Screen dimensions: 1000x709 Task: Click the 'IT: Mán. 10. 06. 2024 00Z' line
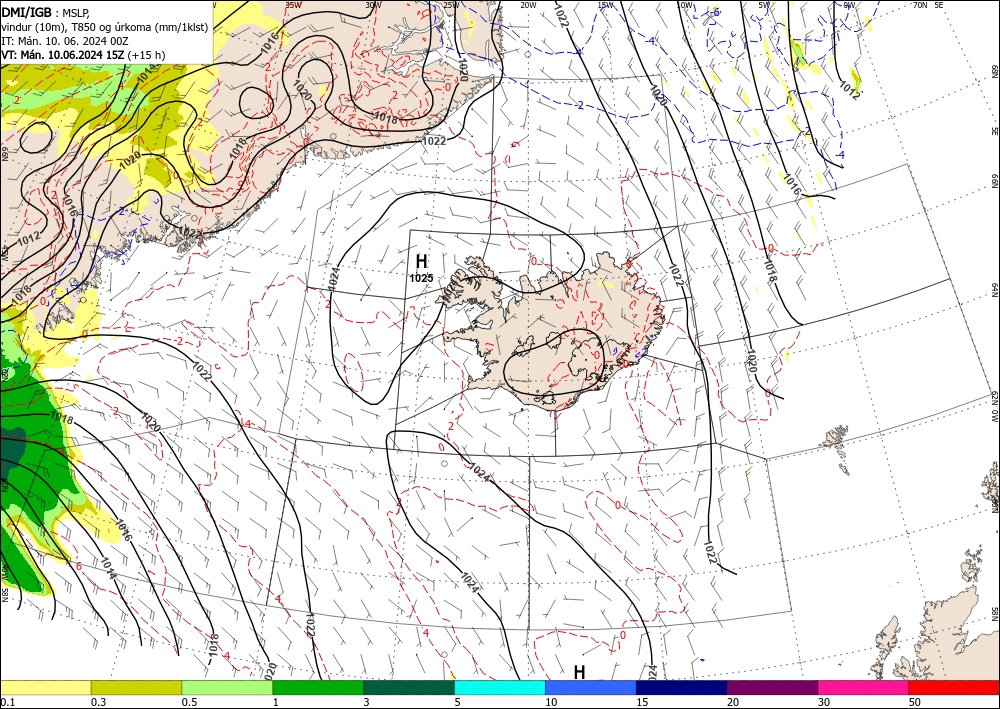point(65,41)
